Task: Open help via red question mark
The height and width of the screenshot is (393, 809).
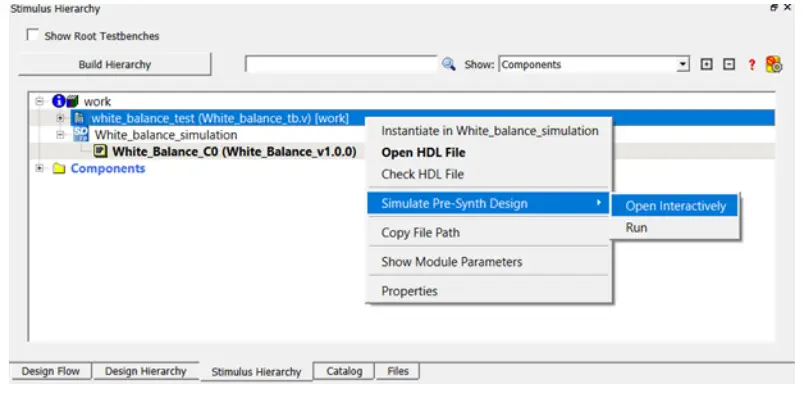Action: pos(752,65)
